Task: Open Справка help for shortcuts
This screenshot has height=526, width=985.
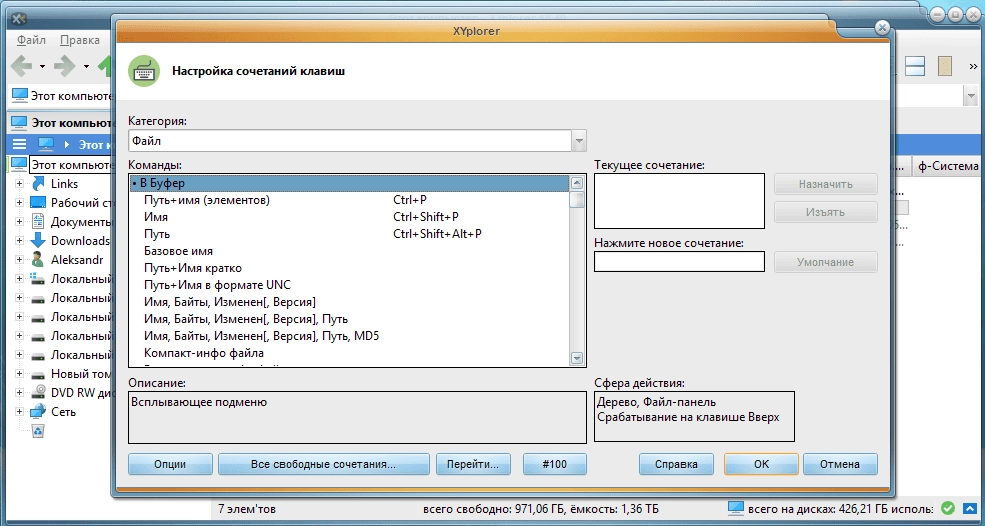Action: pos(676,464)
